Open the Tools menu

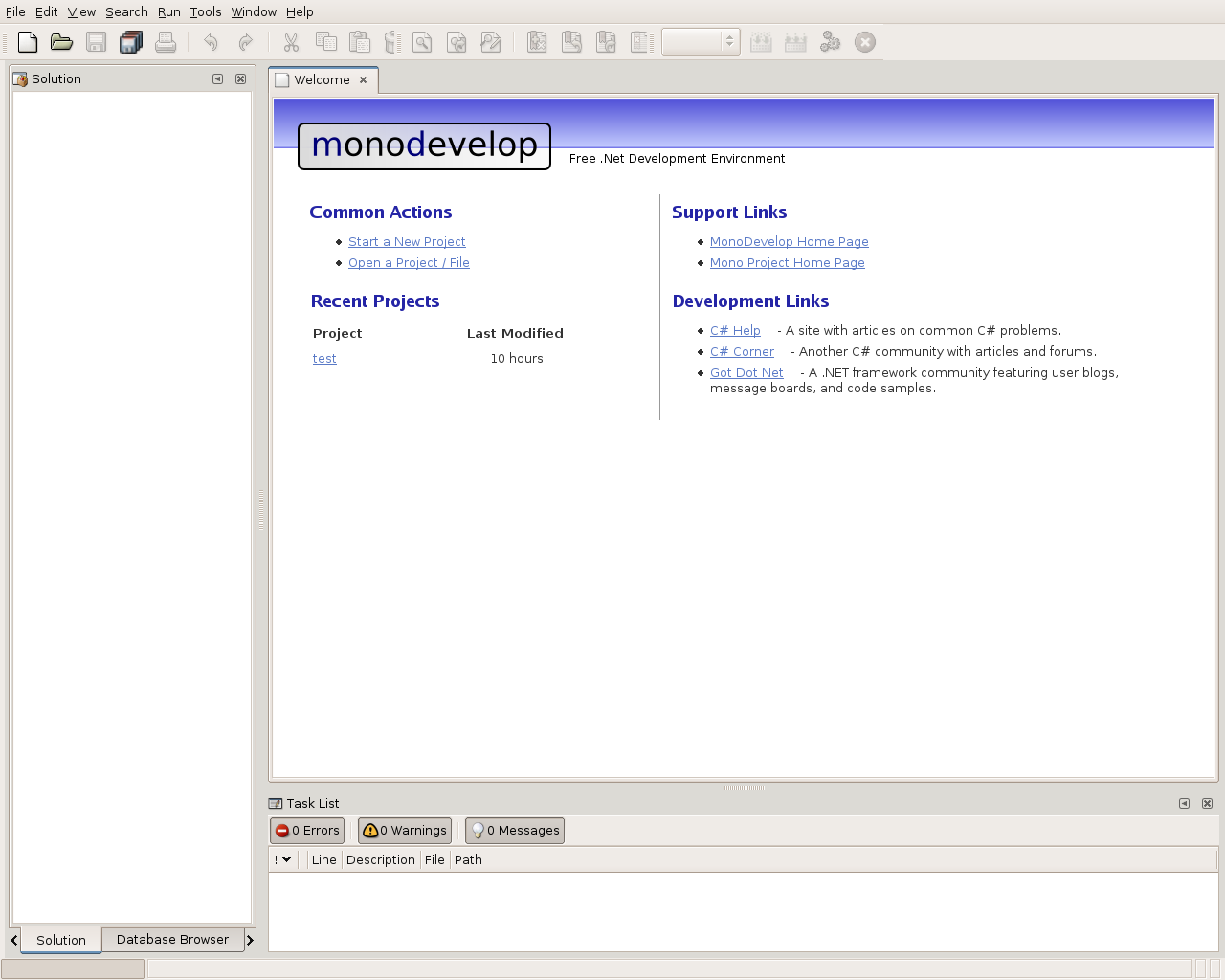click(206, 11)
